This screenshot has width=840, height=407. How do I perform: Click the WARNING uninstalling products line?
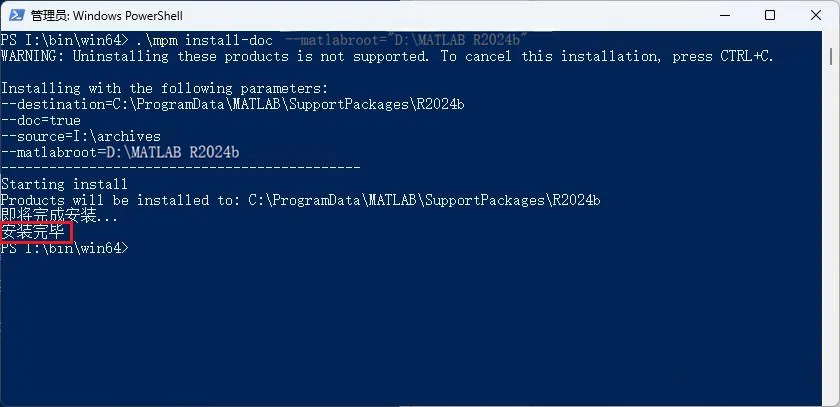coord(387,56)
